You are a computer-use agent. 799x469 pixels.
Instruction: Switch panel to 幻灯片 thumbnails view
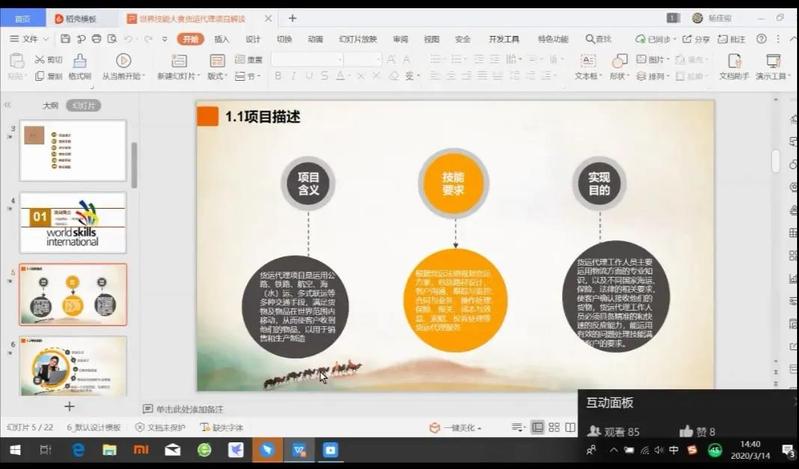pos(83,105)
